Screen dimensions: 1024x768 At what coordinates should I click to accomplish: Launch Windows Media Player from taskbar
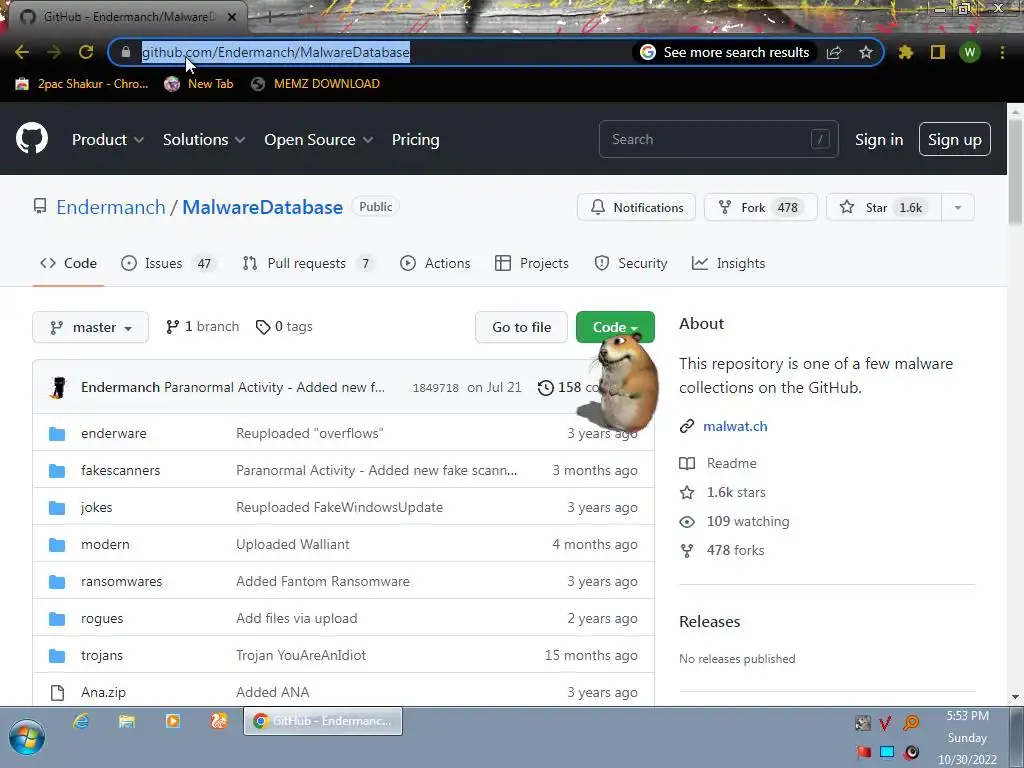pos(172,721)
